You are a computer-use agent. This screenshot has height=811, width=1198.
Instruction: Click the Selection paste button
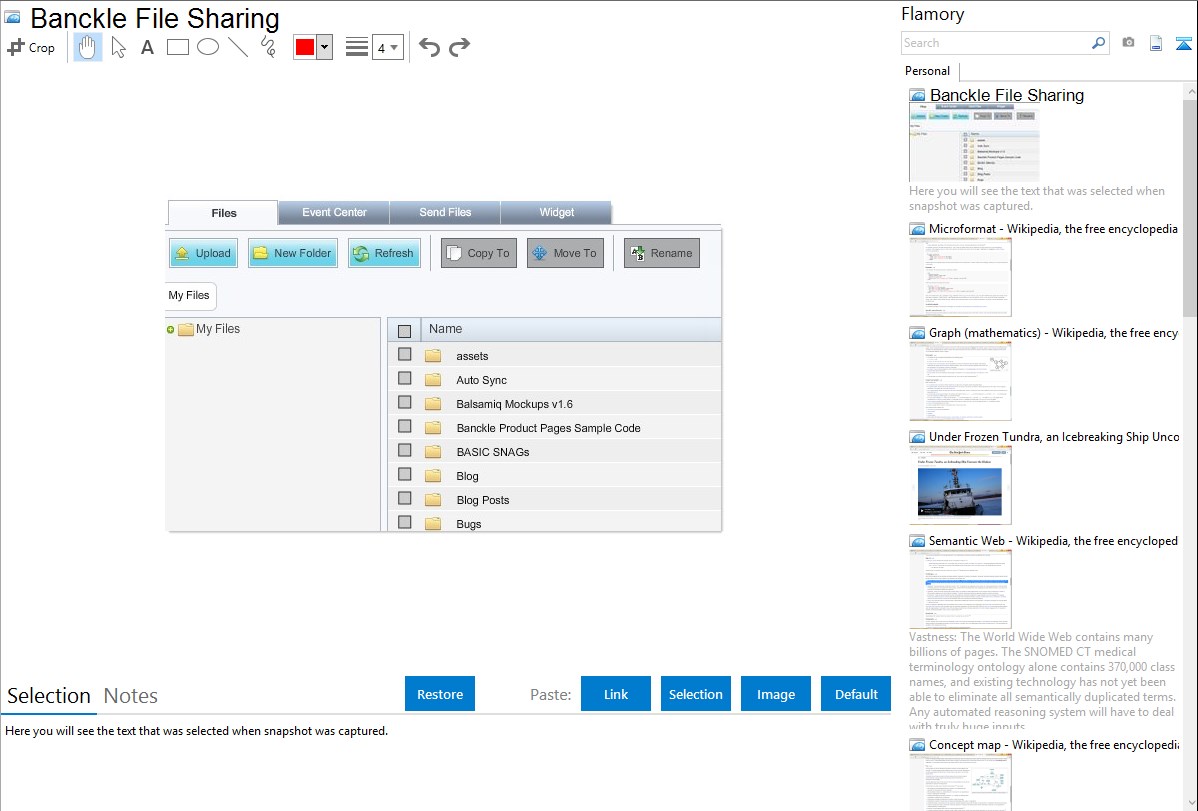pyautogui.click(x=695, y=694)
